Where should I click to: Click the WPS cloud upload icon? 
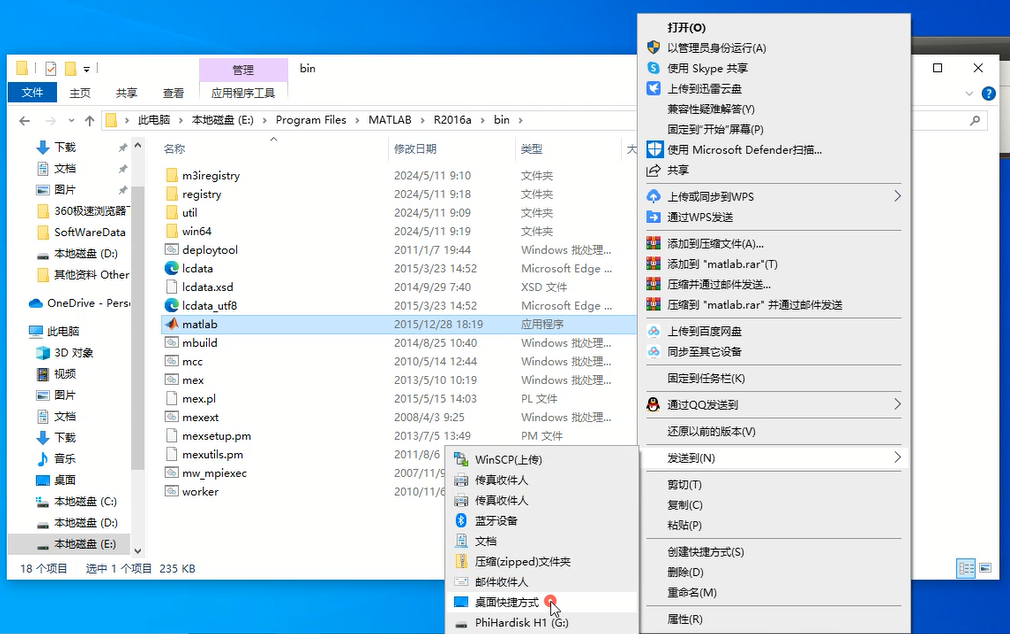coord(653,197)
